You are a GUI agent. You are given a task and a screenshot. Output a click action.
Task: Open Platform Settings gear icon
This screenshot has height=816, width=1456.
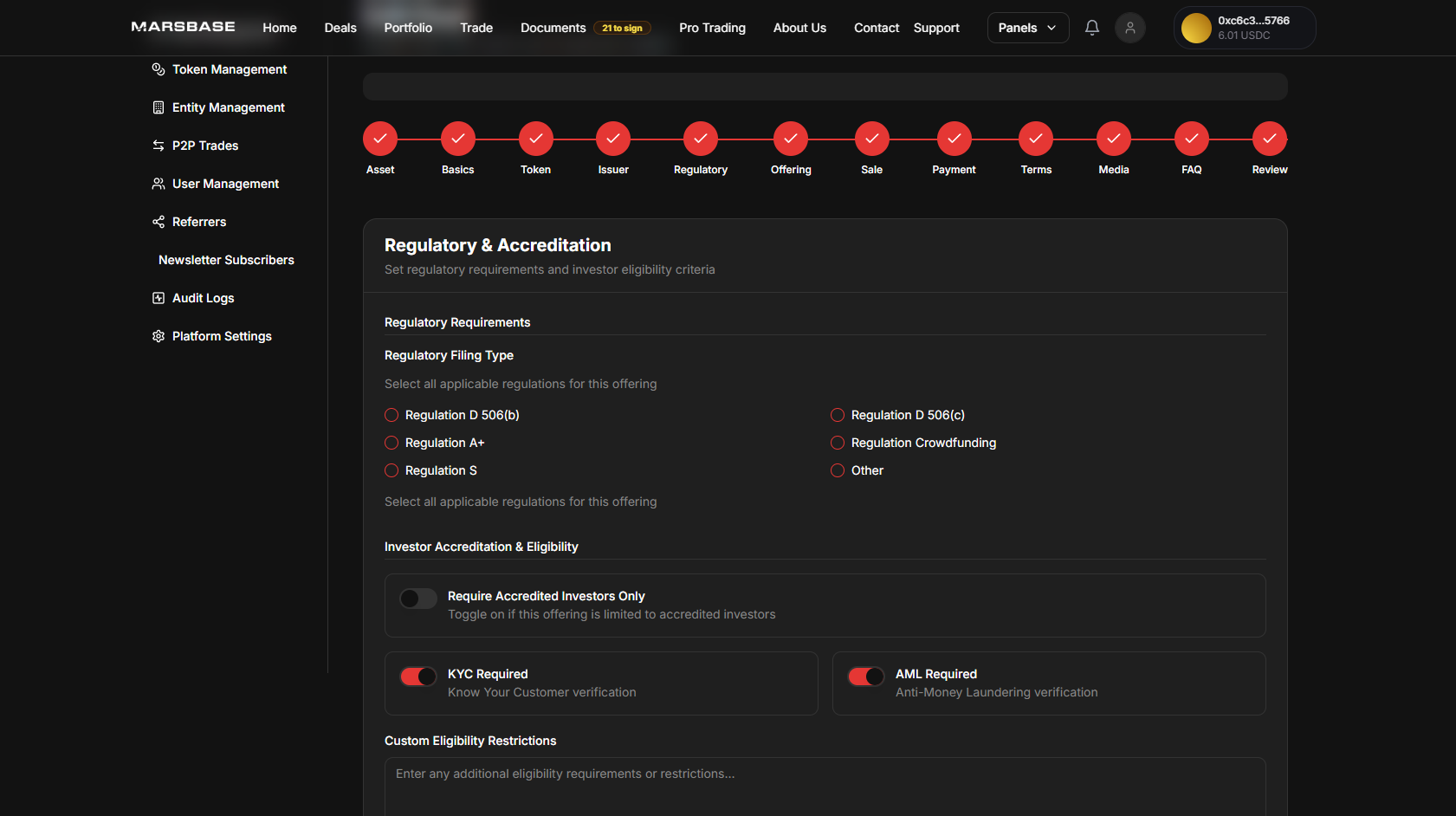pos(157,335)
